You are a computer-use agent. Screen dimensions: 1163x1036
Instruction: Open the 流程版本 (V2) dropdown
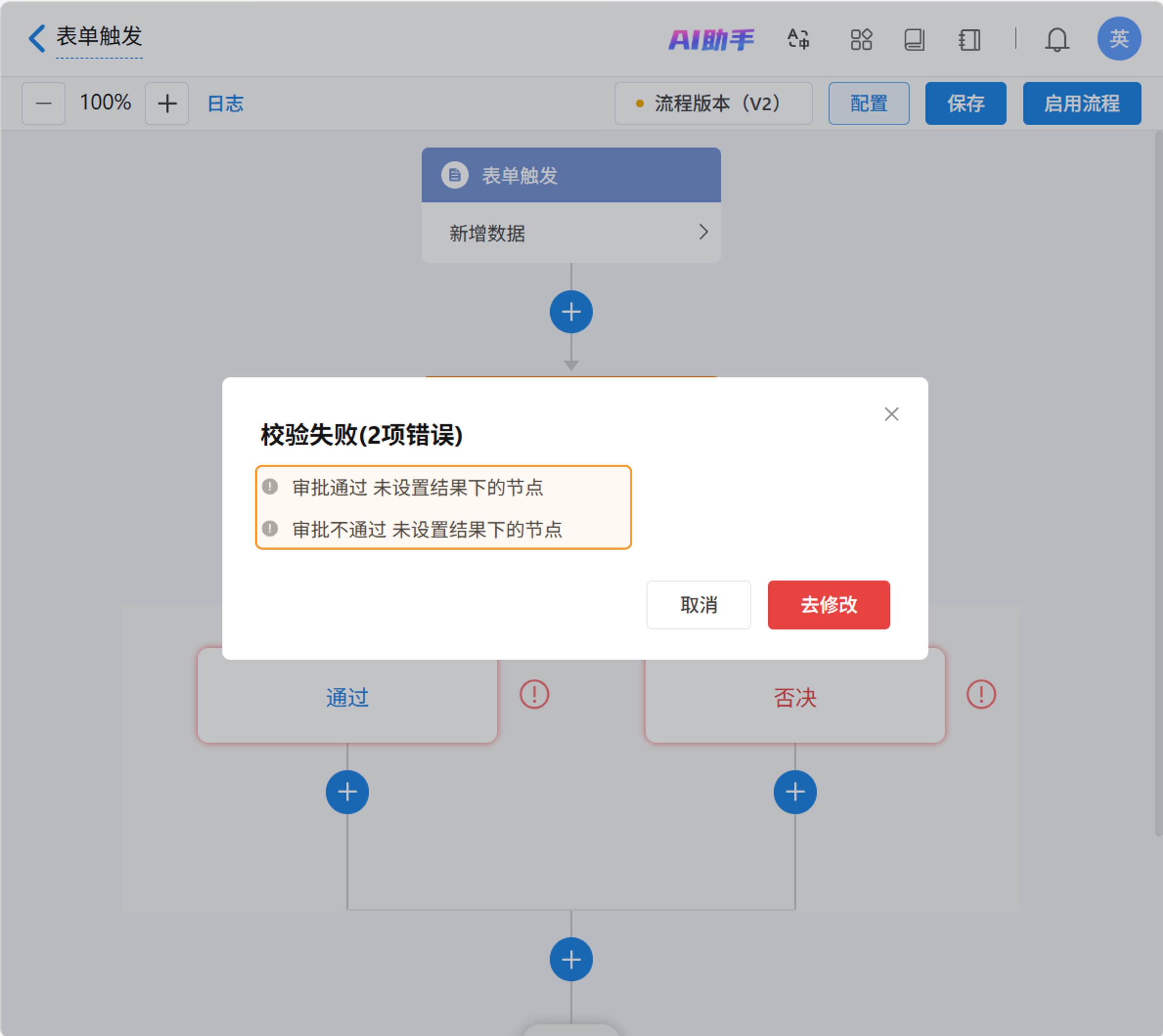tap(713, 104)
